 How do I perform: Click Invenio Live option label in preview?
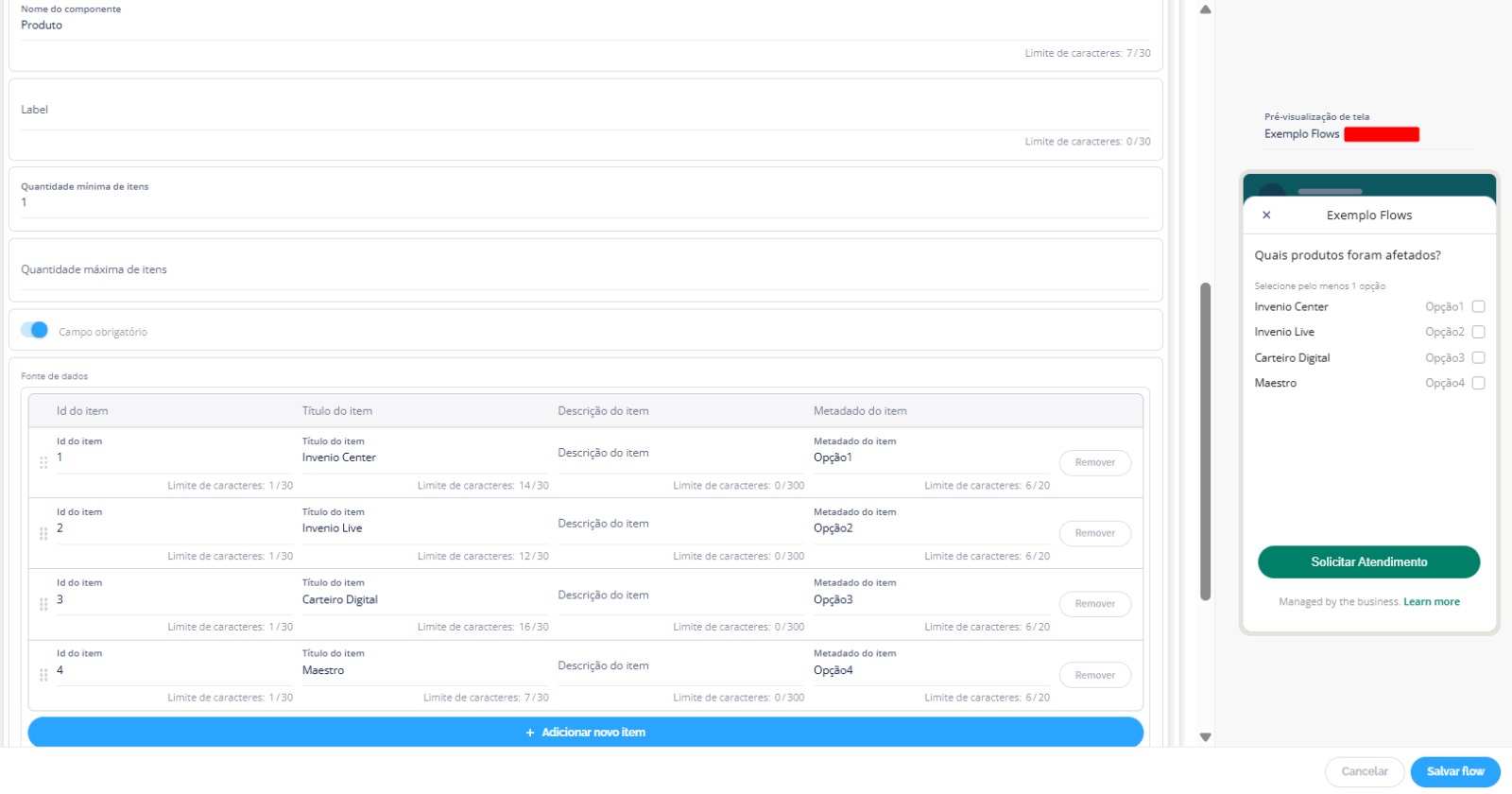pyautogui.click(x=1284, y=332)
